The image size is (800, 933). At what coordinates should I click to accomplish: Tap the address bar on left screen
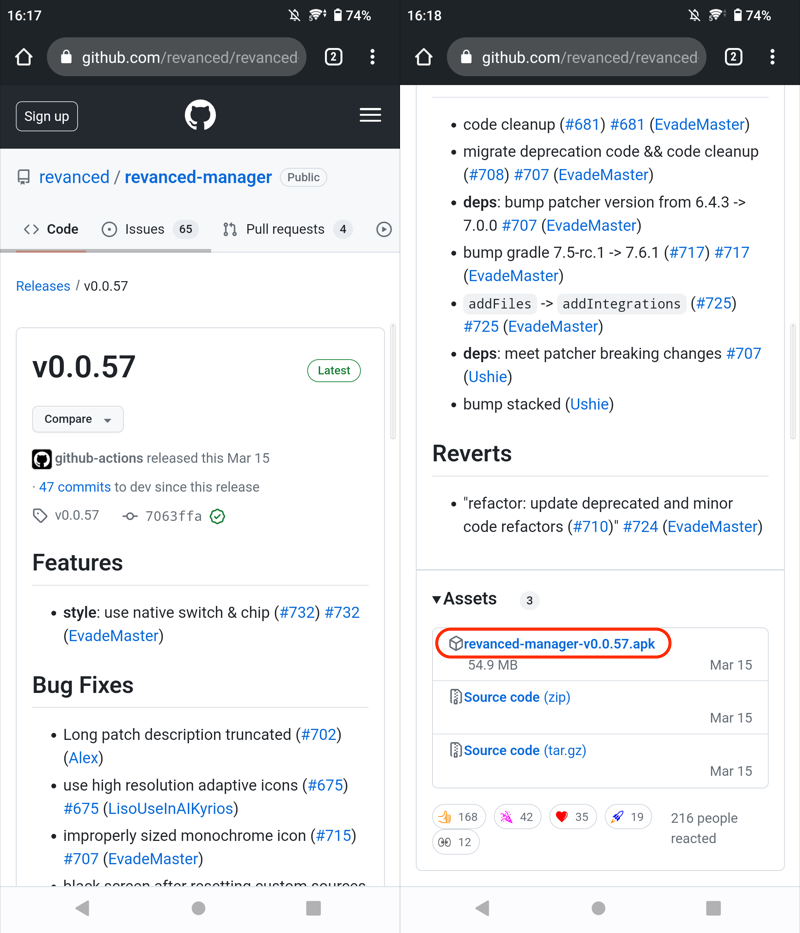pos(178,58)
